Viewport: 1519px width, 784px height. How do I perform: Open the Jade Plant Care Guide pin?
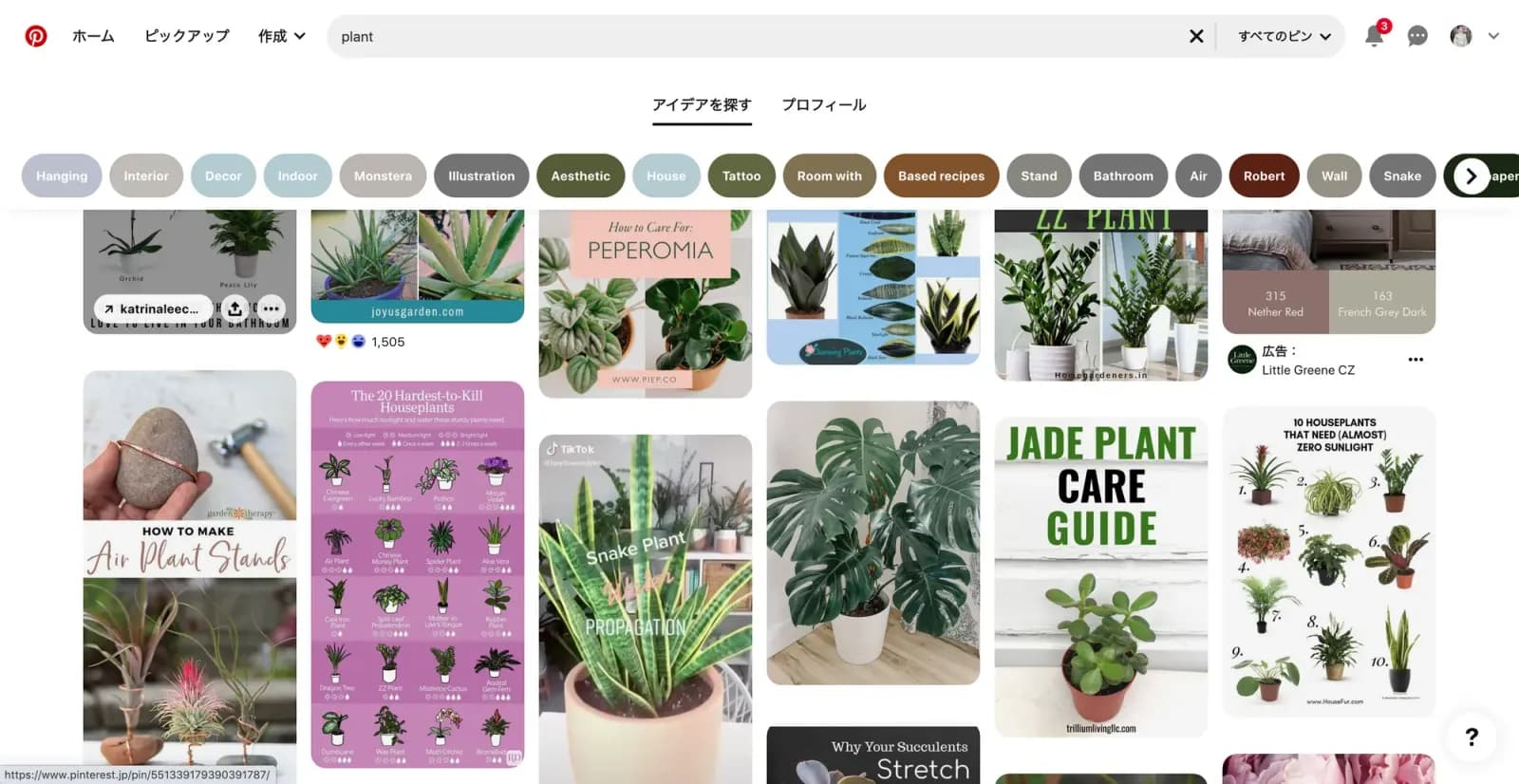pos(1101,577)
